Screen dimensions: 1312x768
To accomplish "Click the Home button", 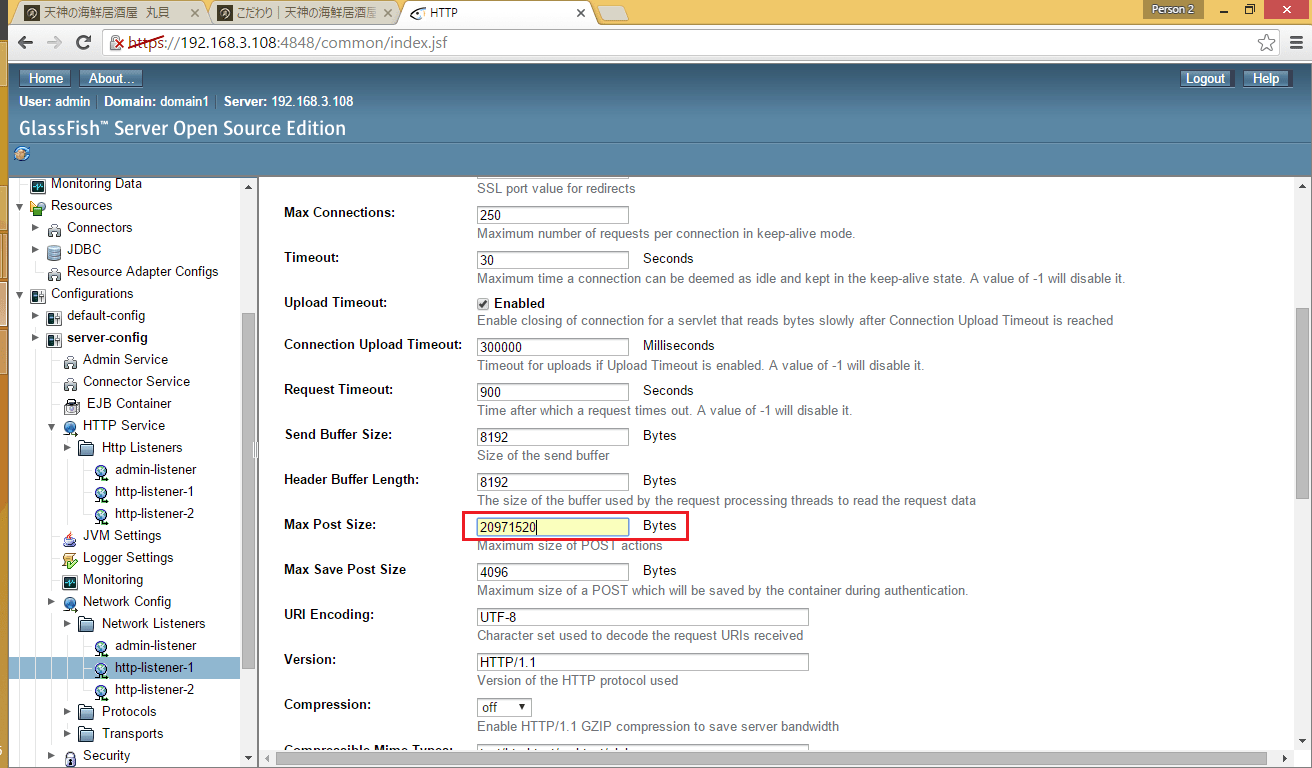I will point(46,79).
